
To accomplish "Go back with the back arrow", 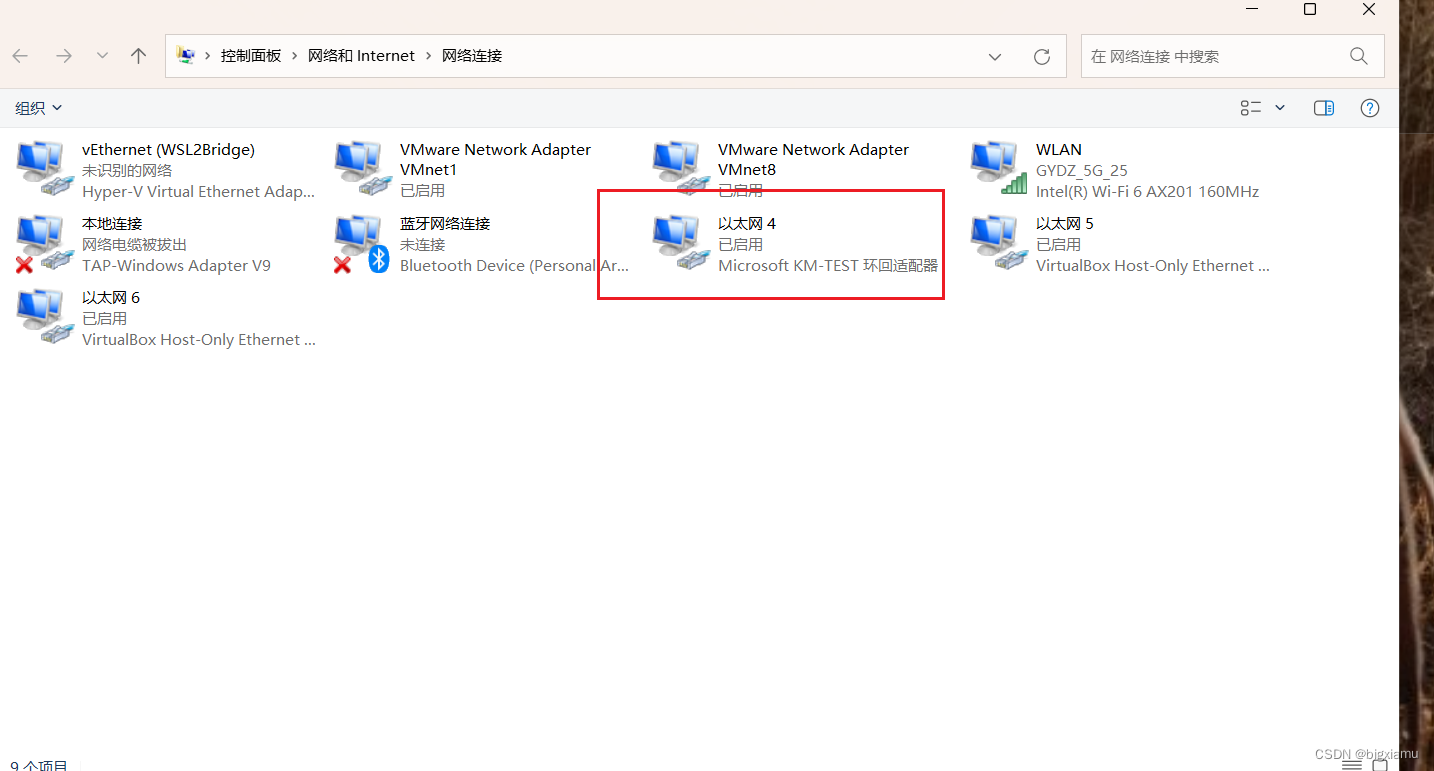I will (20, 56).
